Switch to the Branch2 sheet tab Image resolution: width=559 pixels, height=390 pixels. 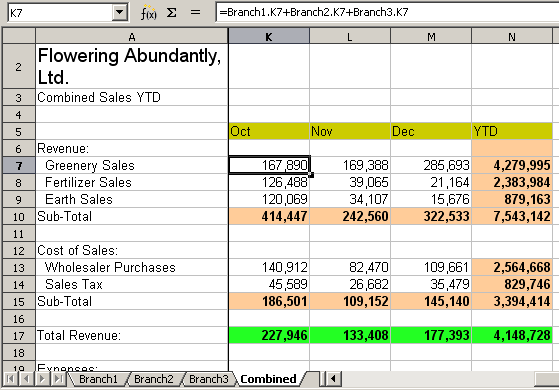click(154, 379)
